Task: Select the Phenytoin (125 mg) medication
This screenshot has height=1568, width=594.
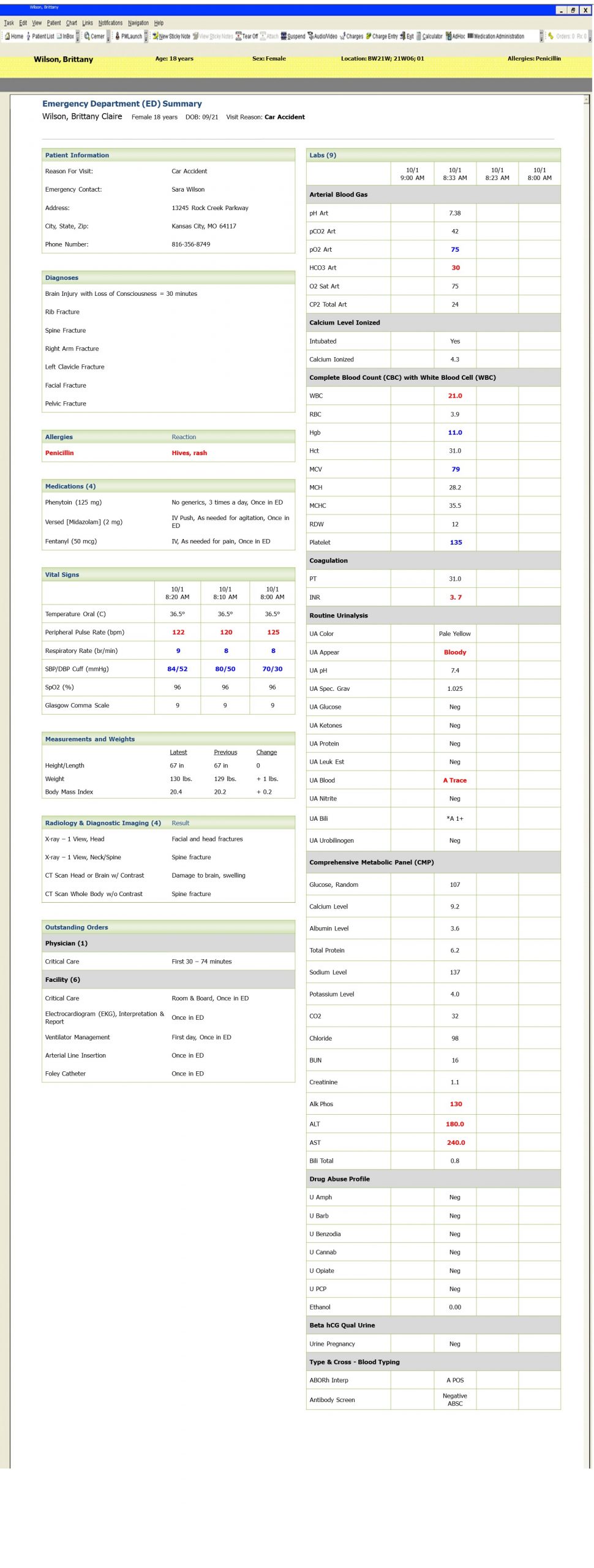Action: coord(168,502)
